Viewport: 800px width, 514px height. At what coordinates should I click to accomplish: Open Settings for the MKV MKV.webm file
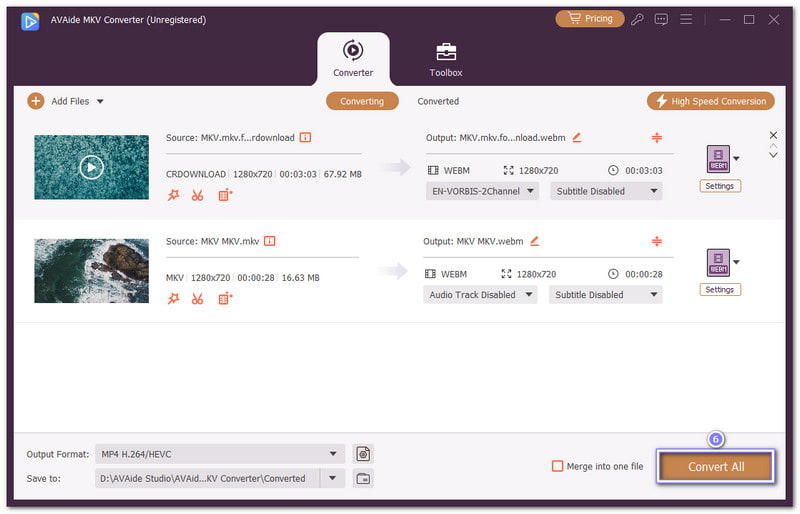pos(719,289)
